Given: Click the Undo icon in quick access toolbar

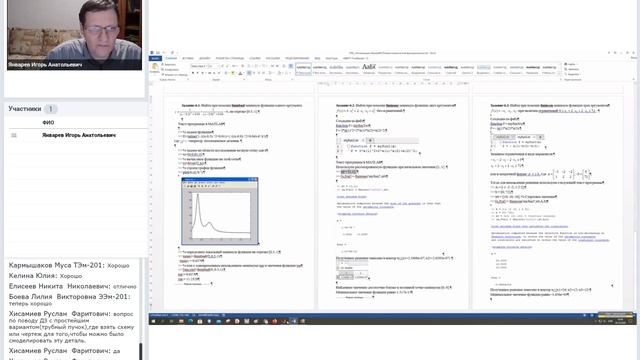Looking at the screenshot, I should coord(164,53).
